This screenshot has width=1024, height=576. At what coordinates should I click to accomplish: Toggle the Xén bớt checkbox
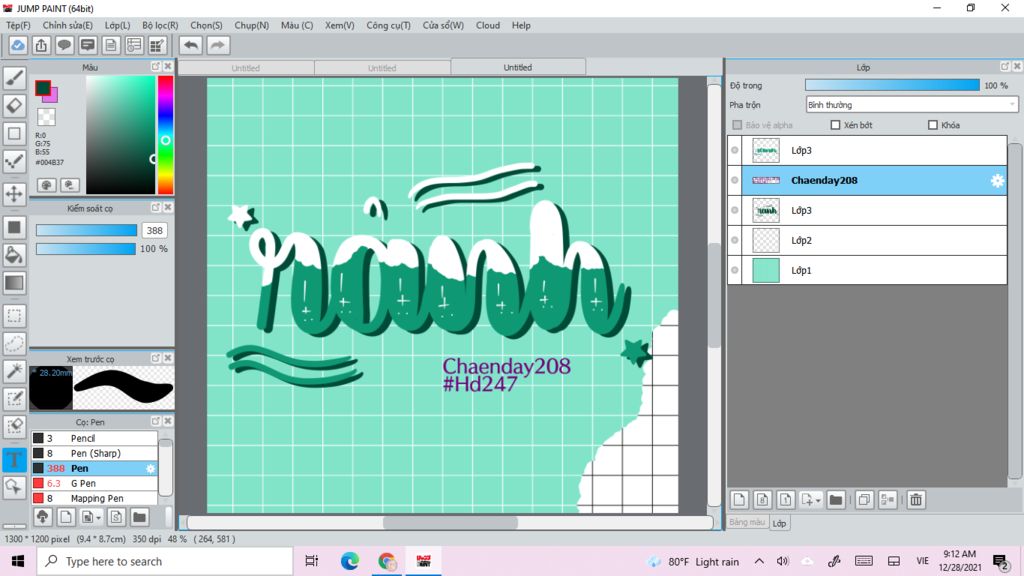pyautogui.click(x=835, y=125)
